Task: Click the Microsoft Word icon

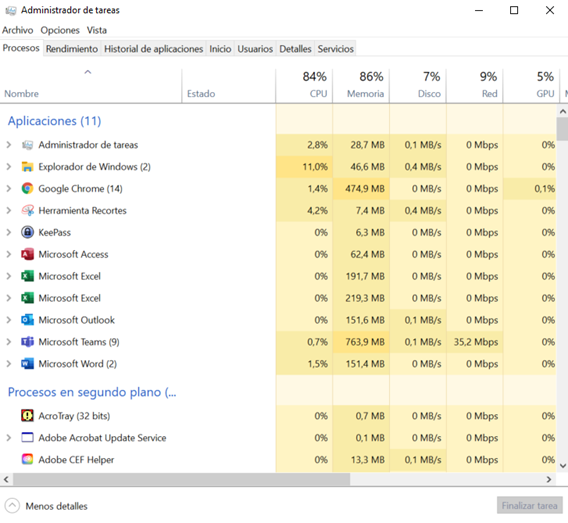Action: (x=28, y=364)
